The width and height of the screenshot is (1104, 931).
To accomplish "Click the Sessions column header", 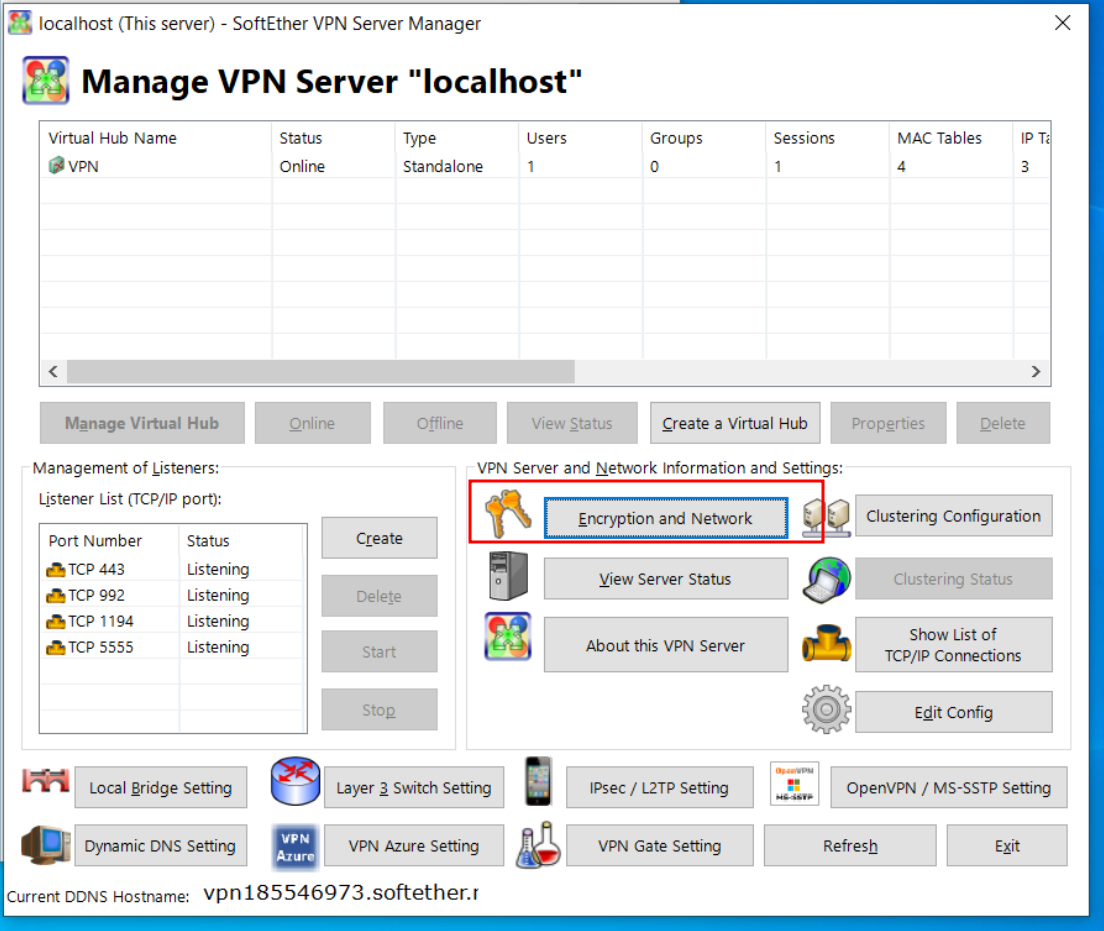I will point(804,138).
